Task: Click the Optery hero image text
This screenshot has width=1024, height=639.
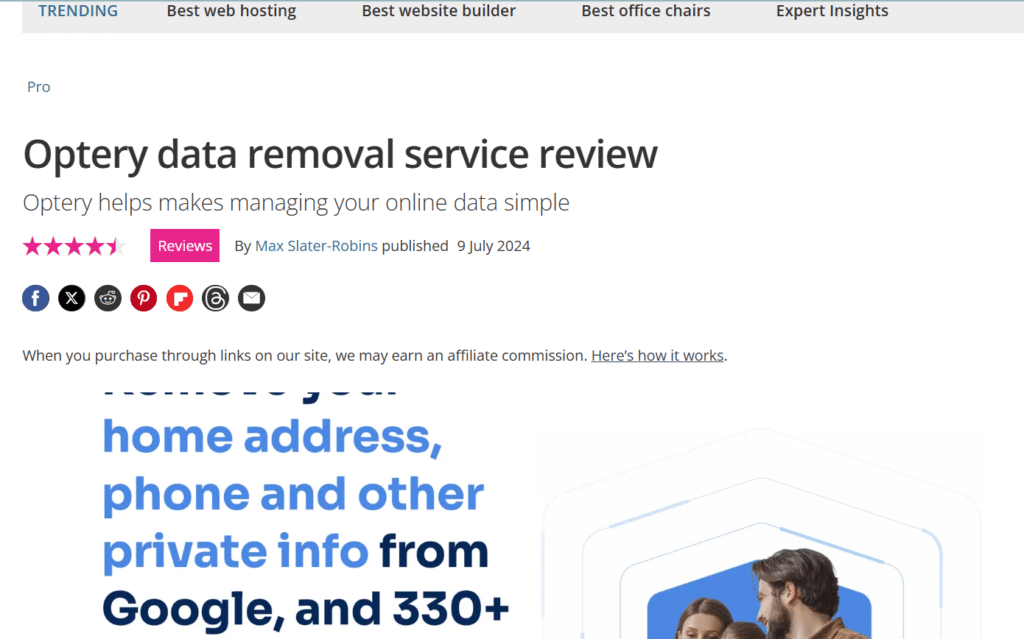Action: [x=306, y=510]
